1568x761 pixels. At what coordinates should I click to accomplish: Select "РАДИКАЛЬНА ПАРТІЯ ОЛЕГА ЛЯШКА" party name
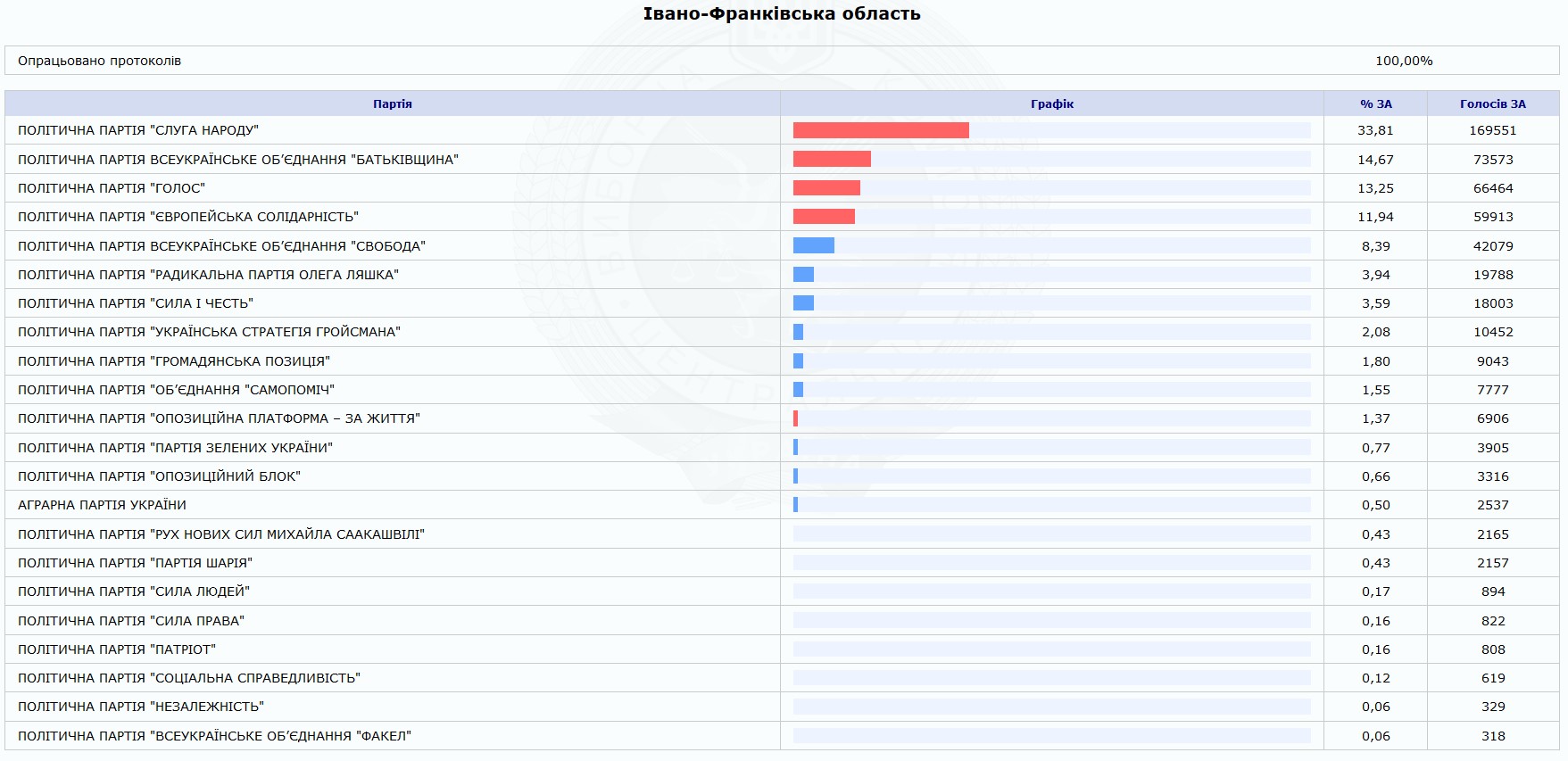tap(208, 275)
